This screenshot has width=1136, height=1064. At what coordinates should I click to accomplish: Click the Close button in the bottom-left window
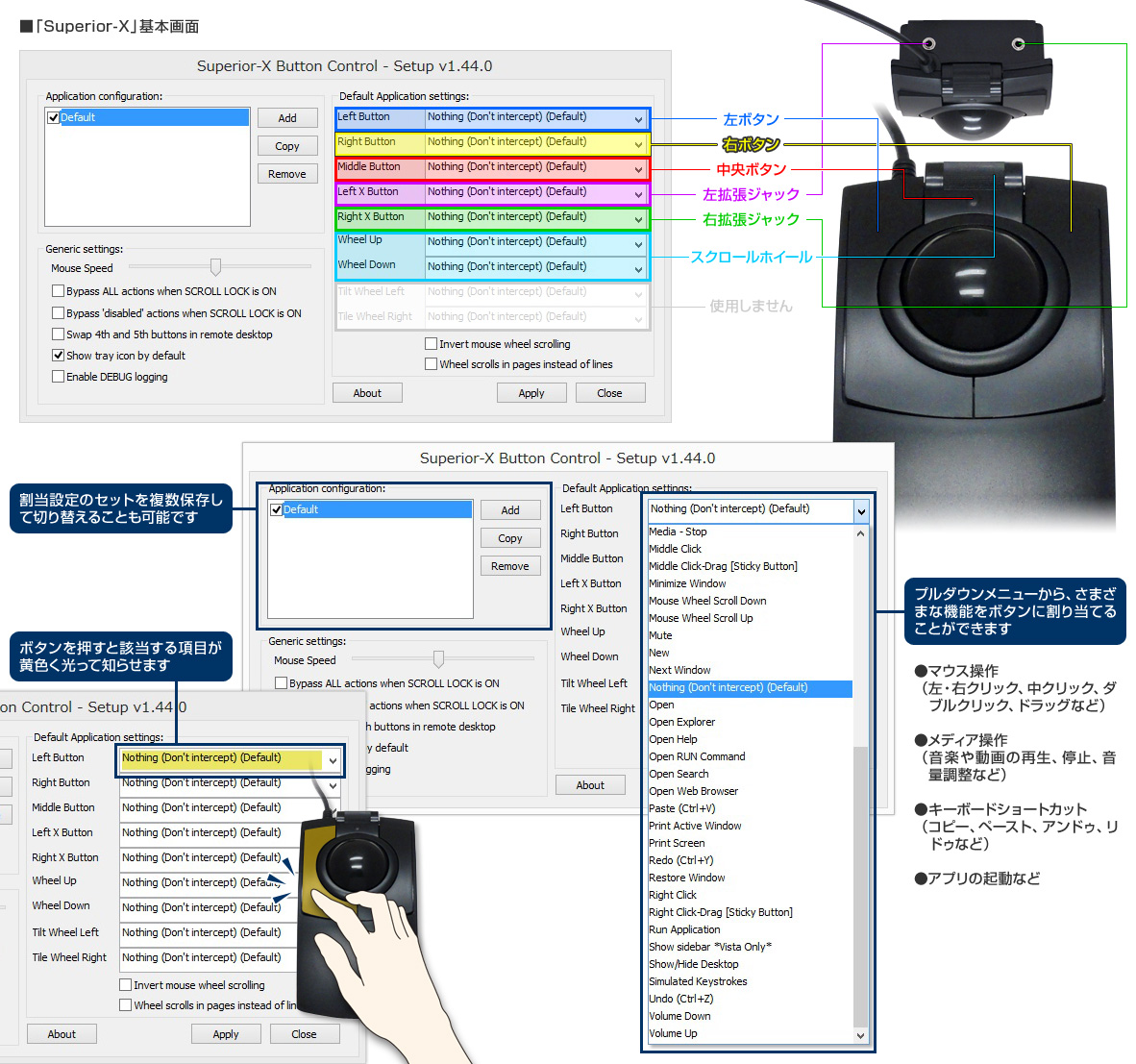point(305,1034)
